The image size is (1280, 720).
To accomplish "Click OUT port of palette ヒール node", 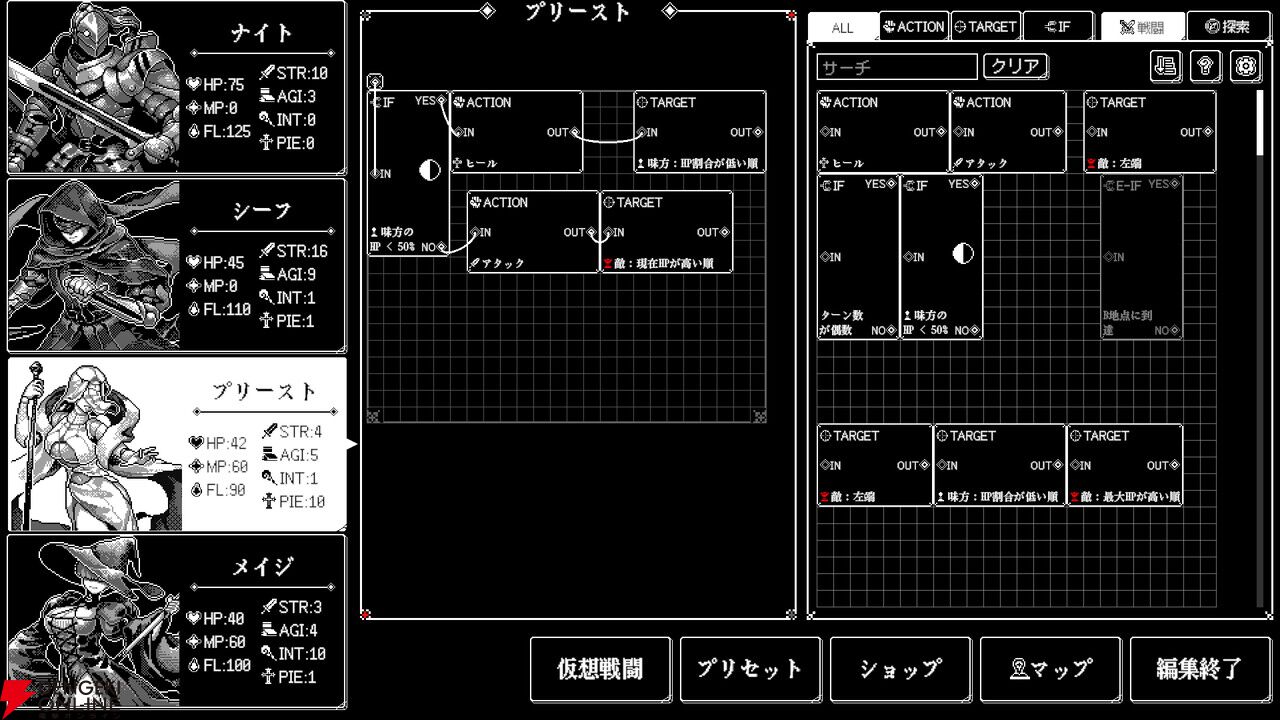I will click(941, 132).
